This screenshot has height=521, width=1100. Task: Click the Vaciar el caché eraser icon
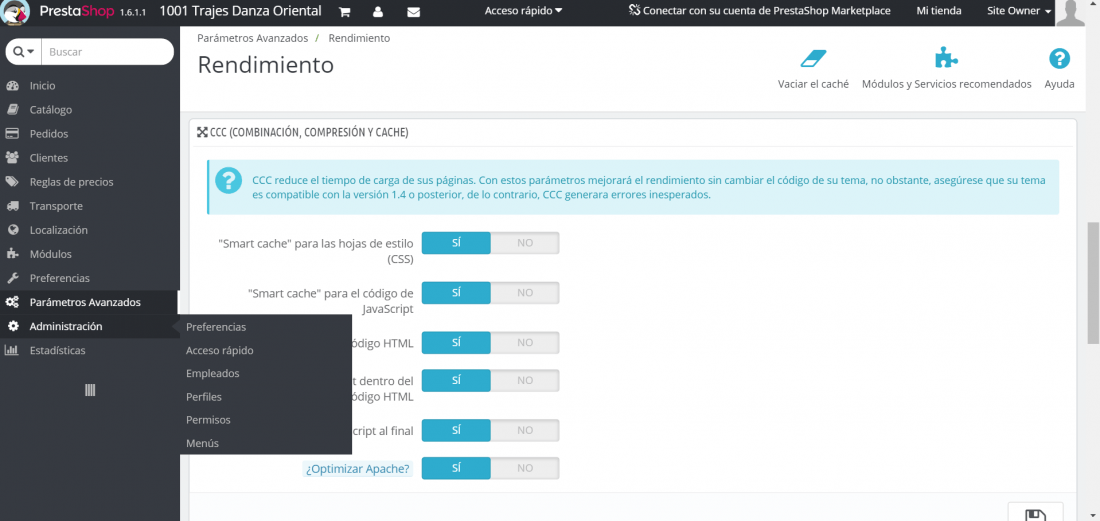(x=813, y=58)
